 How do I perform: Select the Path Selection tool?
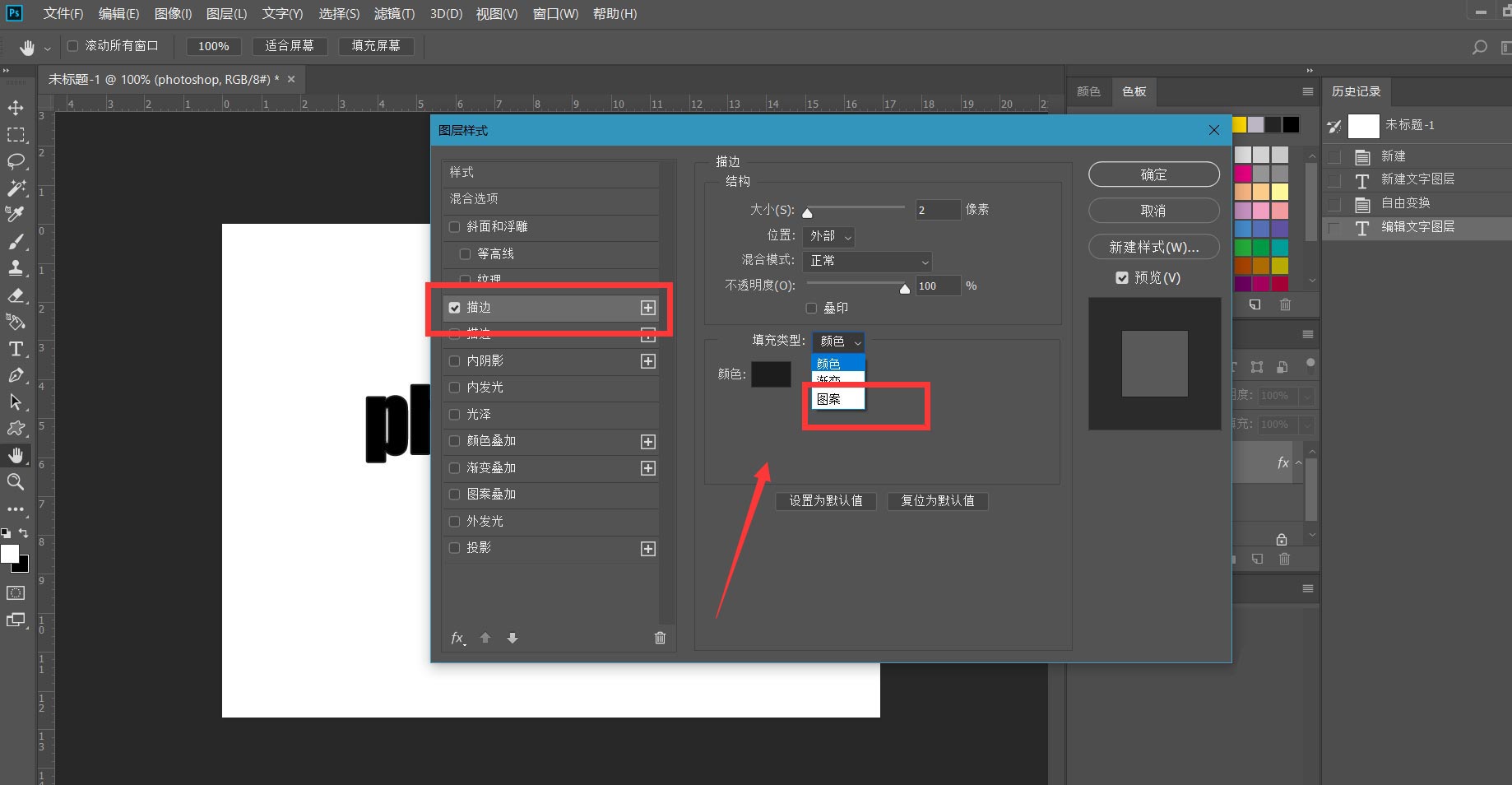[16, 402]
